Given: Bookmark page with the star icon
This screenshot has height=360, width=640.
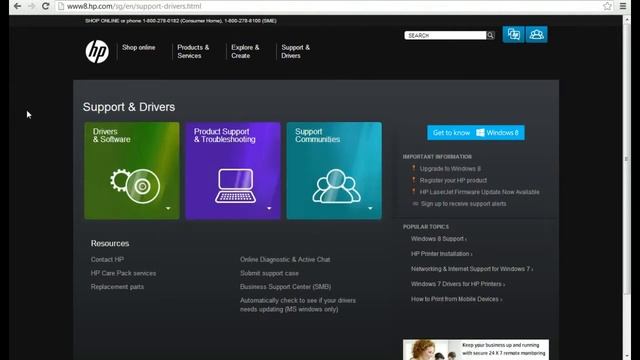Looking at the screenshot, I should click(607, 6).
